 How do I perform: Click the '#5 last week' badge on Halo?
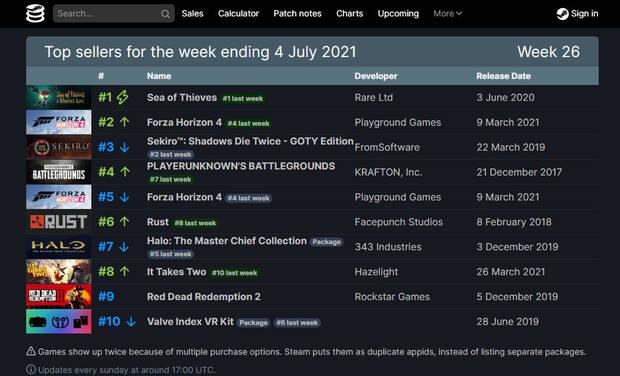click(x=170, y=254)
